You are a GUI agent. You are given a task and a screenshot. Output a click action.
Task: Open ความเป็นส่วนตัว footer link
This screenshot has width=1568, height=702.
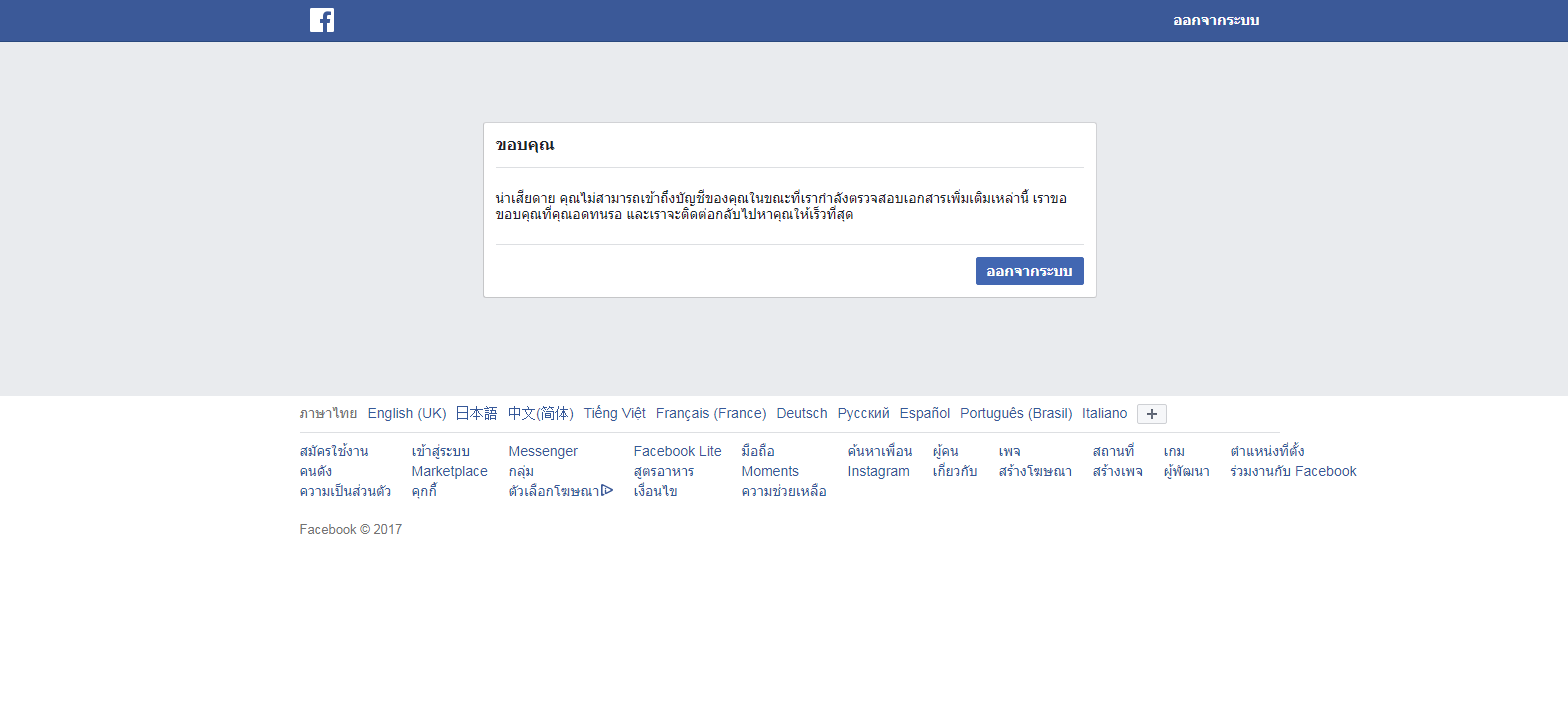point(346,491)
